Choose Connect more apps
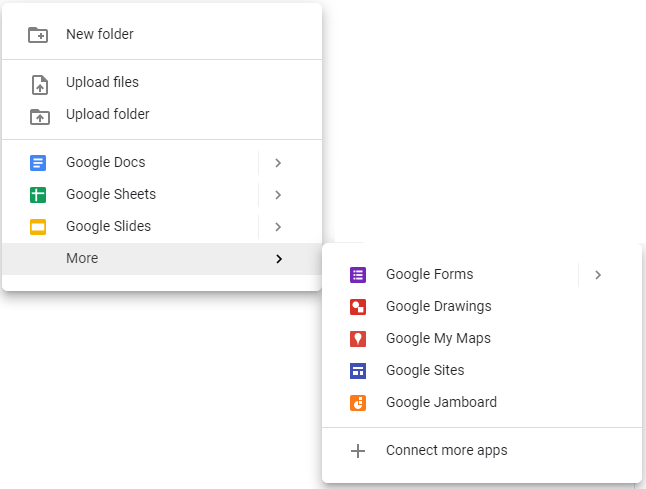This screenshot has height=489, width=646. [482, 451]
